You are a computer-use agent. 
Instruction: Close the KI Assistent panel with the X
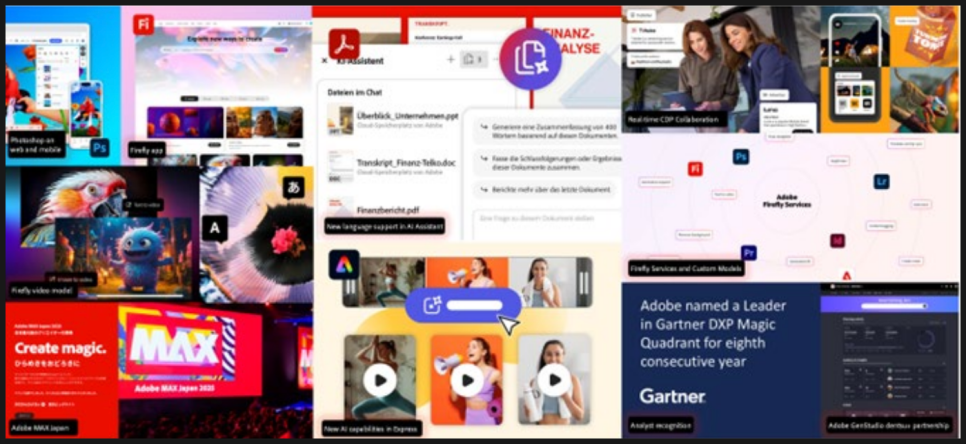coord(325,60)
